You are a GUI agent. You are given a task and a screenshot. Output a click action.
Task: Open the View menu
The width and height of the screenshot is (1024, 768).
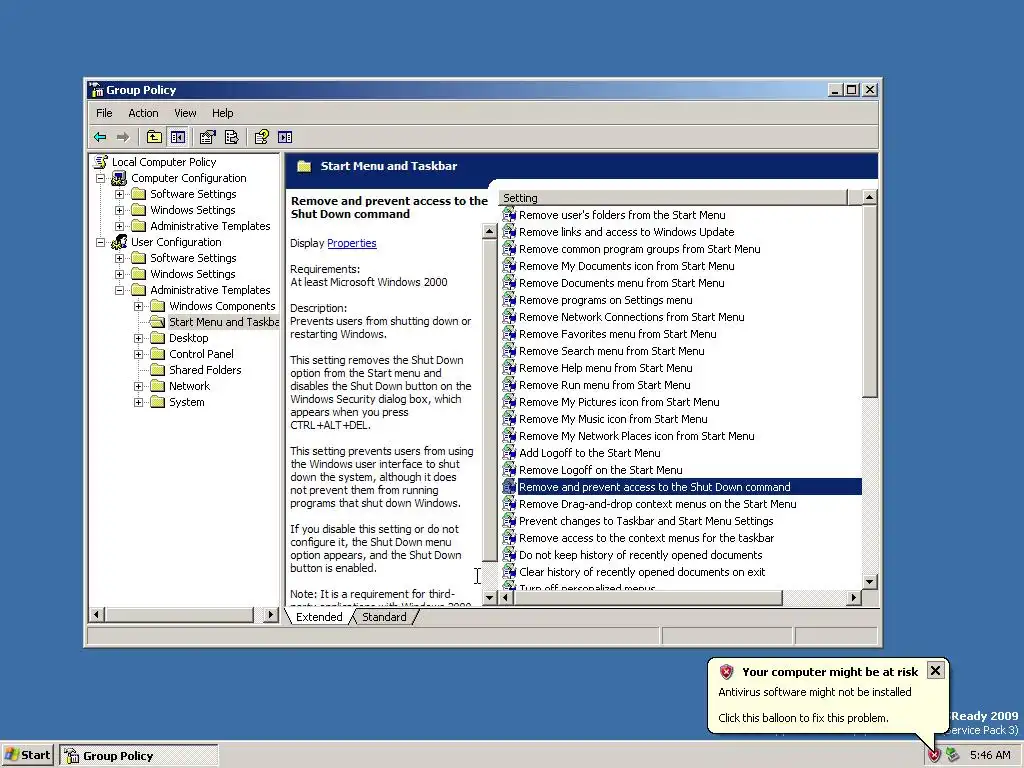pos(185,113)
